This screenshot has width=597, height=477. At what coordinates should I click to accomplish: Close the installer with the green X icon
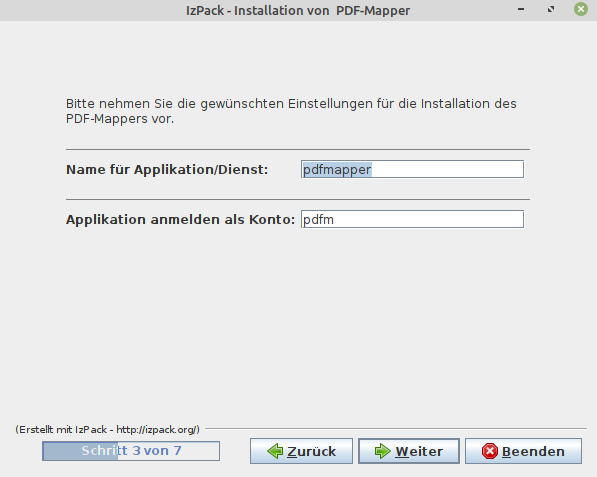pyautogui.click(x=581, y=9)
